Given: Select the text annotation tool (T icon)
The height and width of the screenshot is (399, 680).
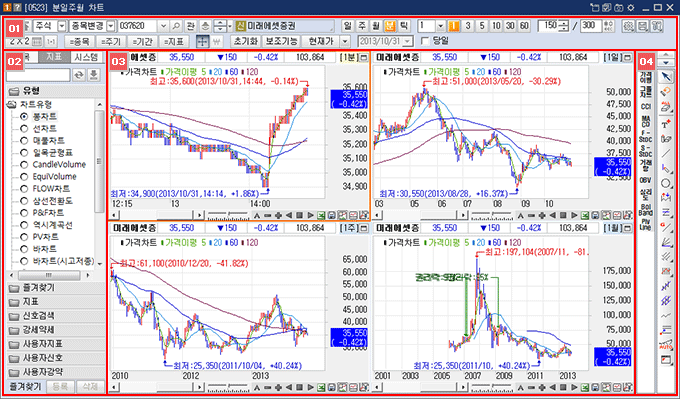Looking at the screenshot, I should [x=666, y=124].
